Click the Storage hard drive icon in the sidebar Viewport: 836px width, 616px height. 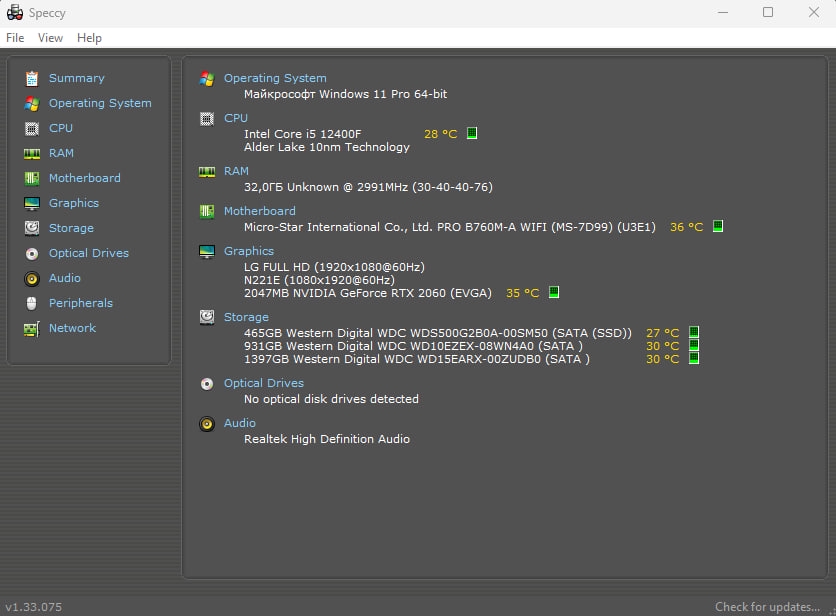tap(32, 228)
